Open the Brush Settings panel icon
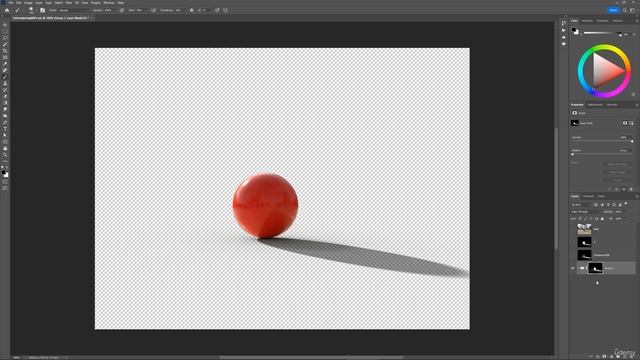 (42, 10)
